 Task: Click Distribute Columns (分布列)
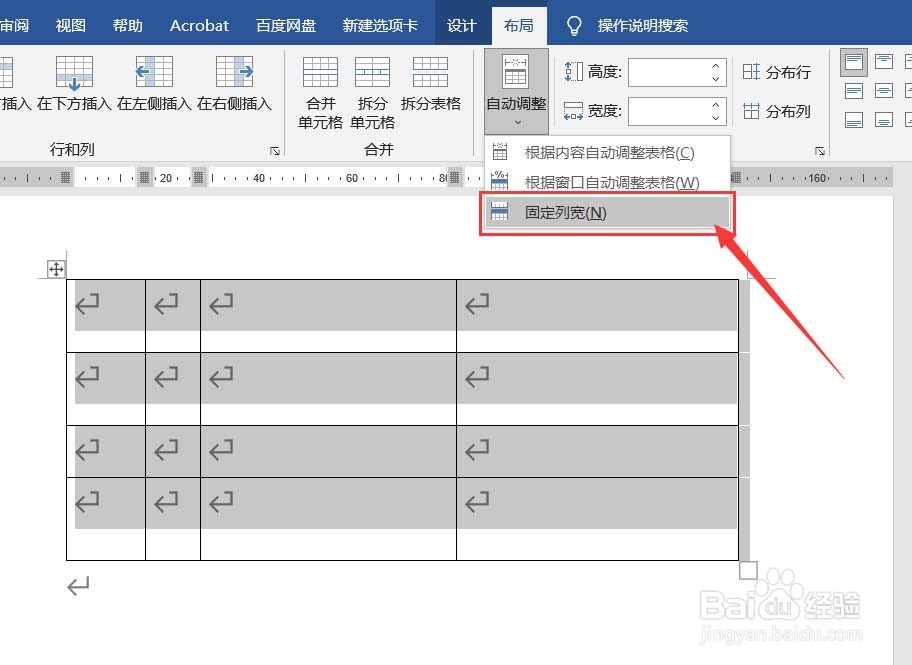[776, 111]
